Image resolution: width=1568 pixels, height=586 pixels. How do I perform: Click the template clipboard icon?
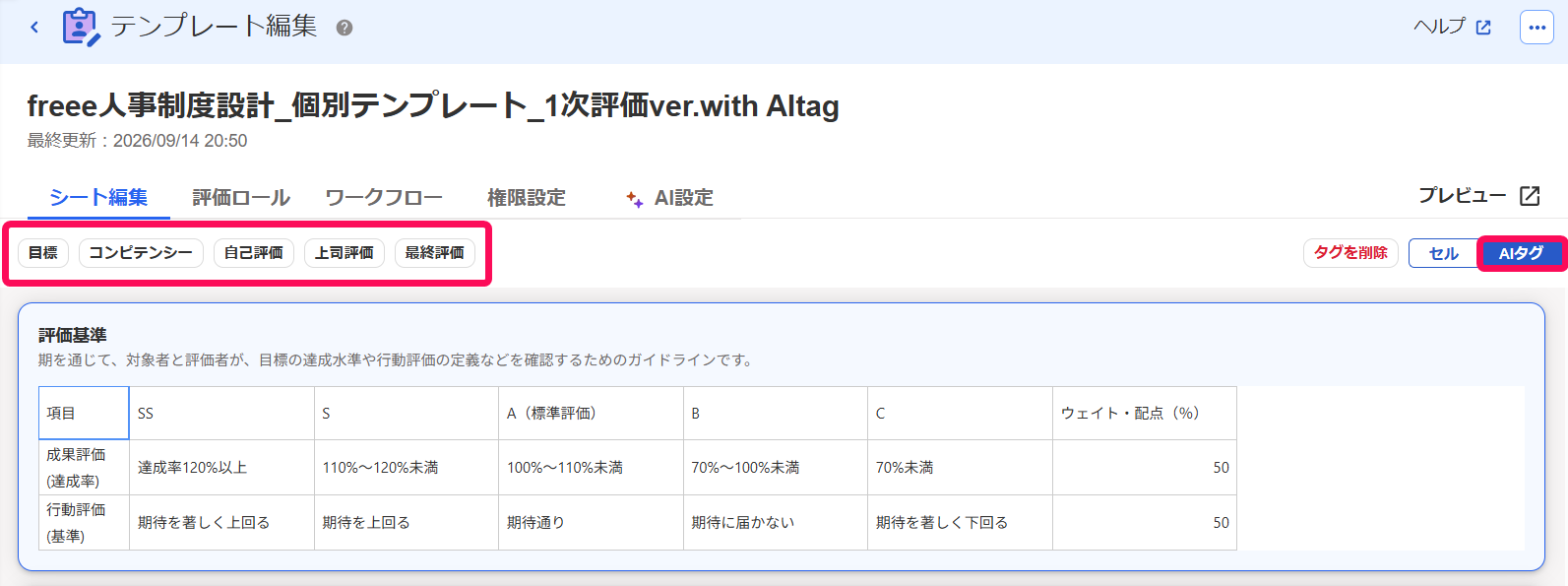click(x=81, y=27)
